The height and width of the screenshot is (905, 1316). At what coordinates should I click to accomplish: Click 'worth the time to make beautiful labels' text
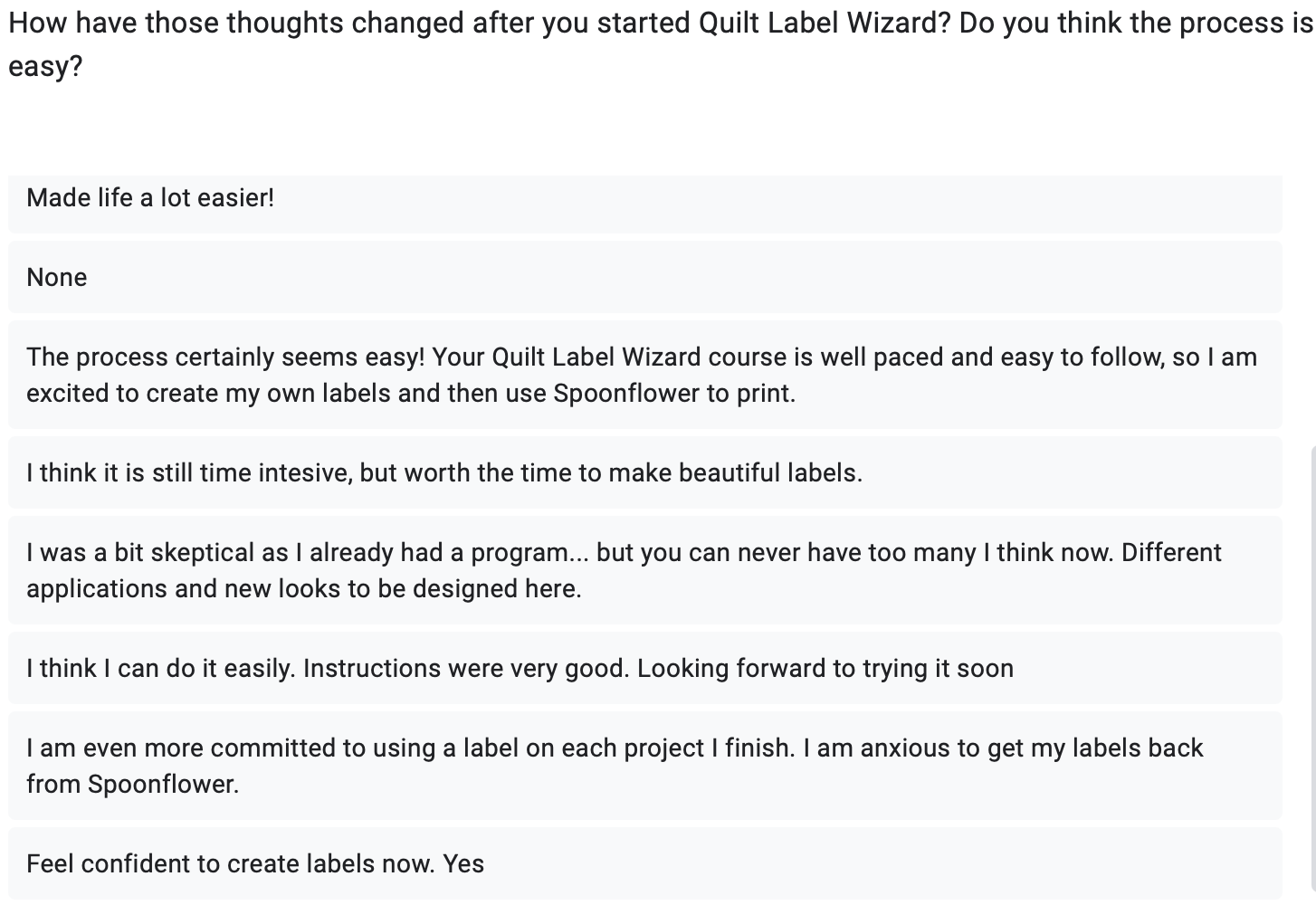point(633,472)
